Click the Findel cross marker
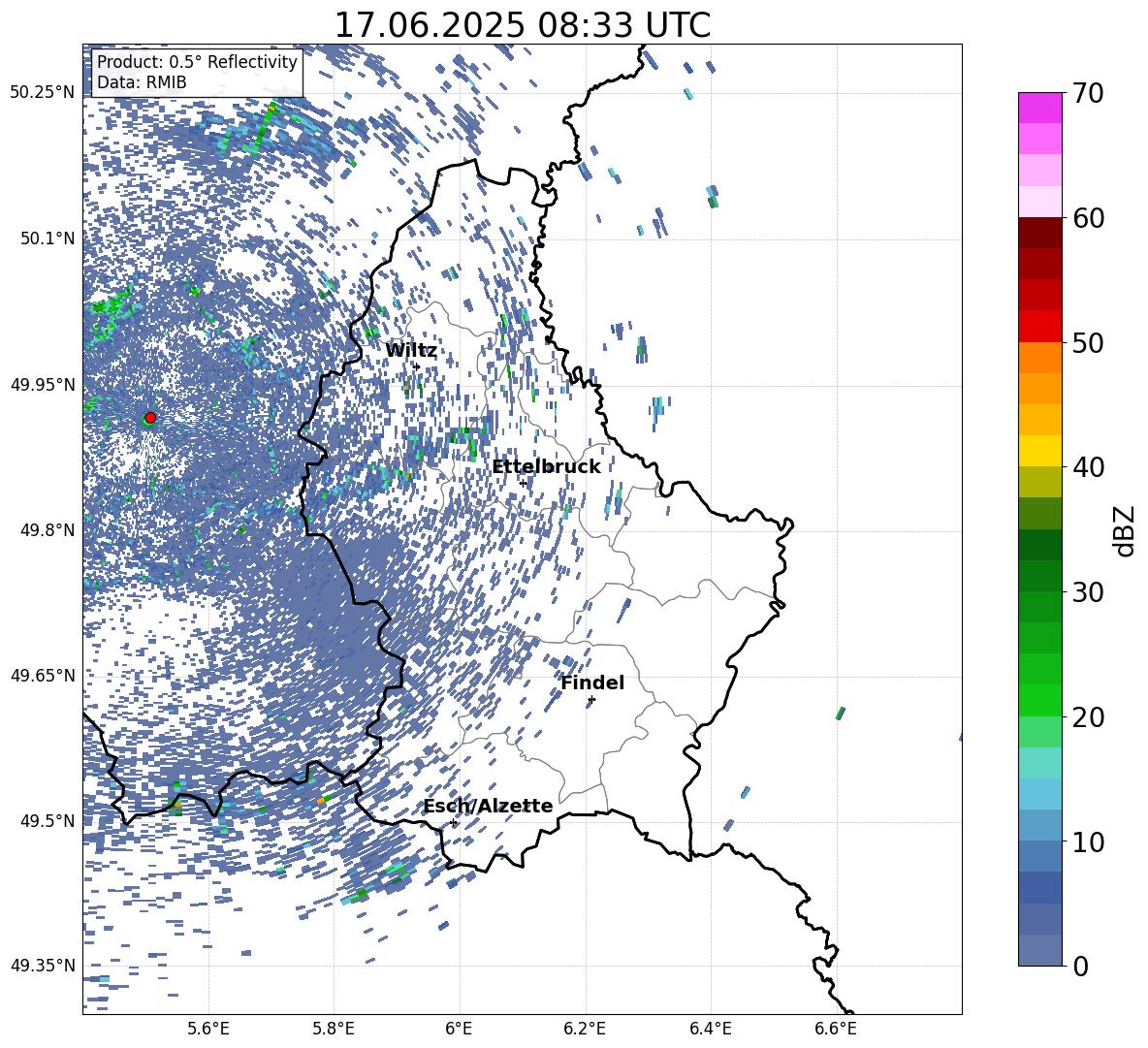 (591, 700)
